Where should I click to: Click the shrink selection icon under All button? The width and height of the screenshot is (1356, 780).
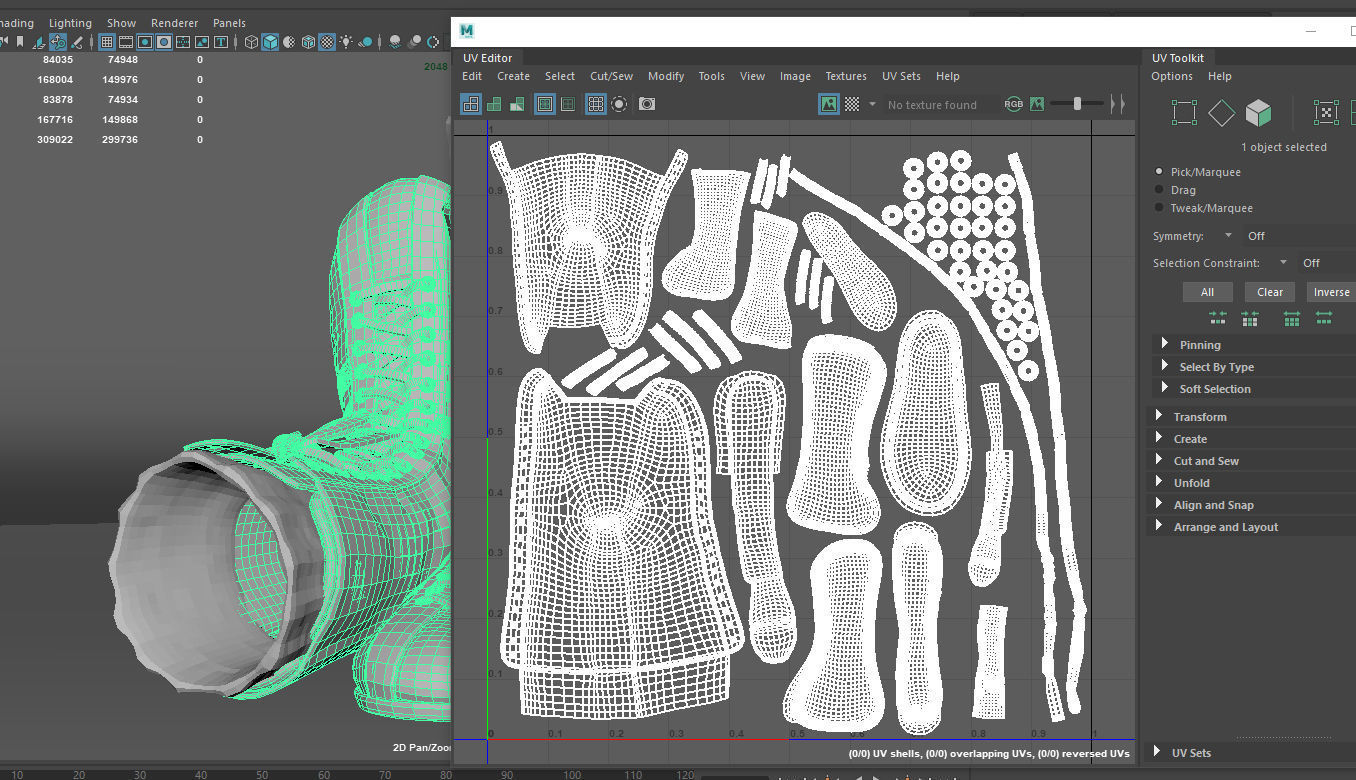click(1217, 317)
